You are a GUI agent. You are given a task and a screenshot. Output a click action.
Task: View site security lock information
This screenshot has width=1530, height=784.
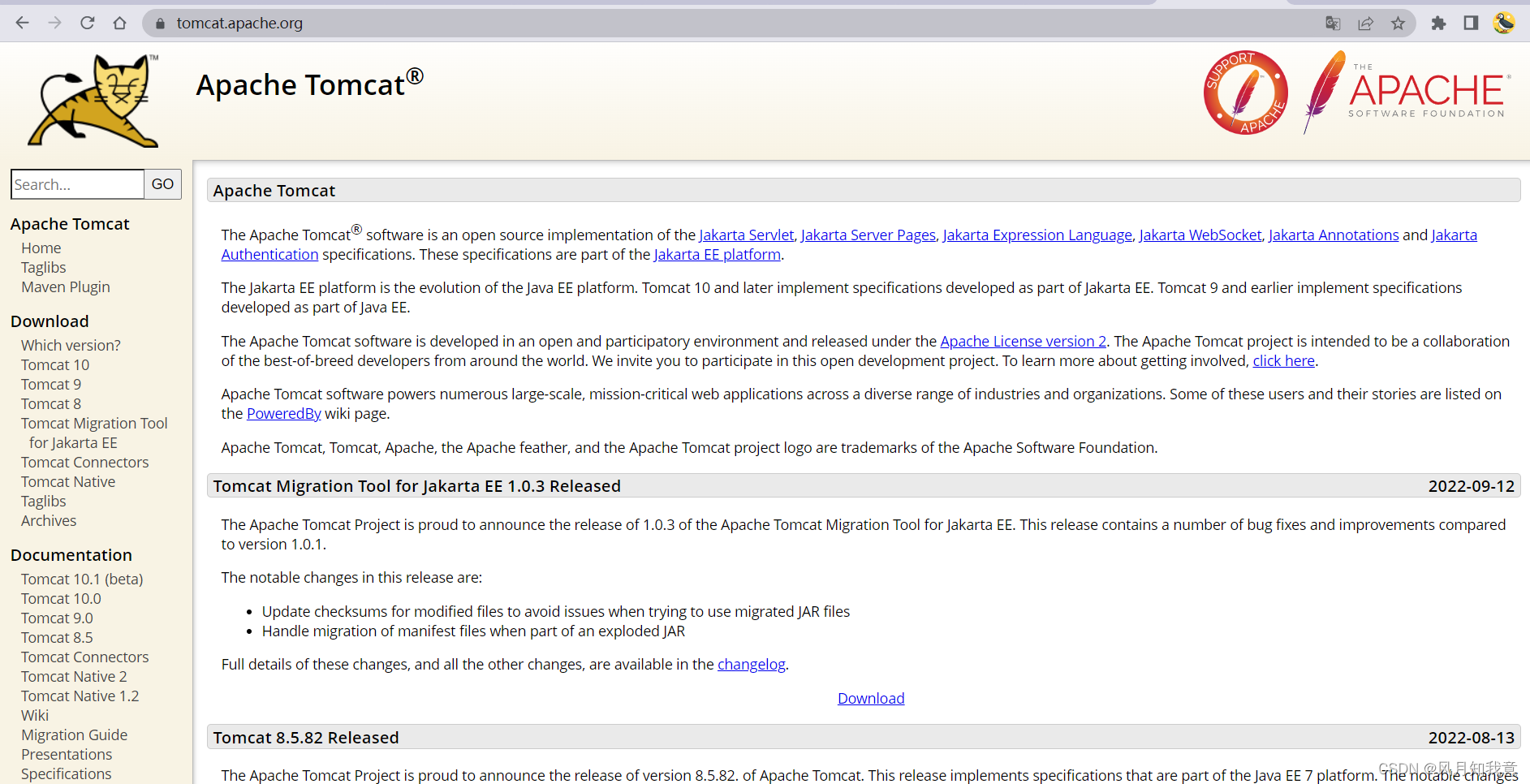(x=160, y=24)
